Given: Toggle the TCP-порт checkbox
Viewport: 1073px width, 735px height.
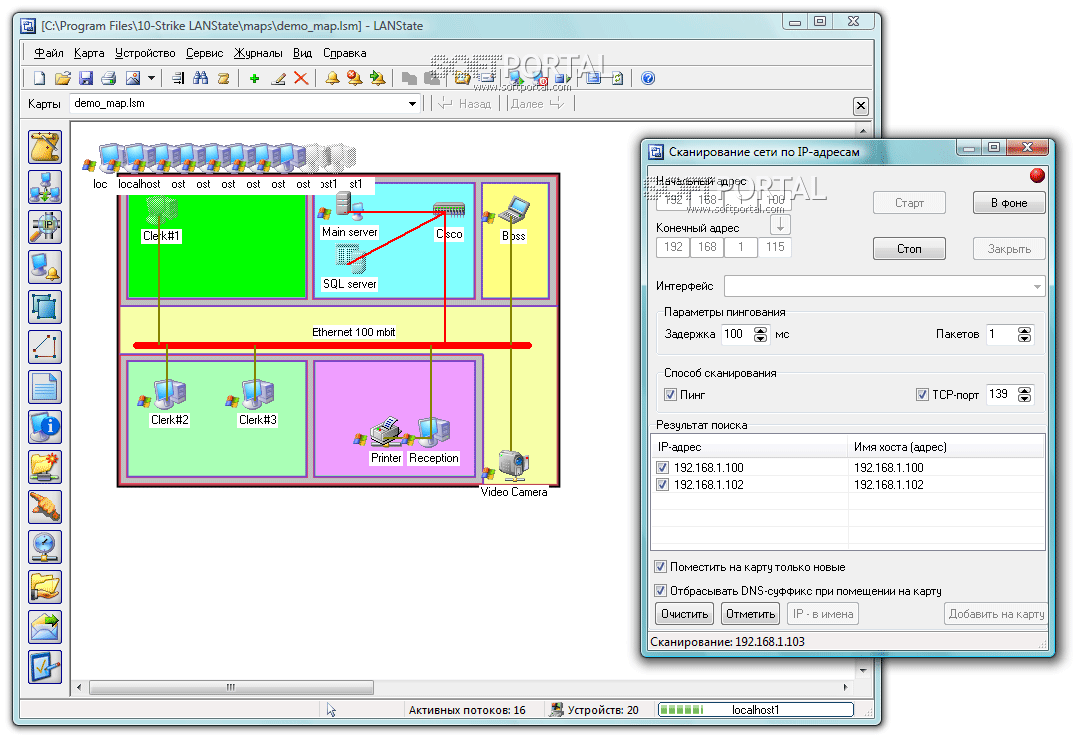Looking at the screenshot, I should 922,395.
